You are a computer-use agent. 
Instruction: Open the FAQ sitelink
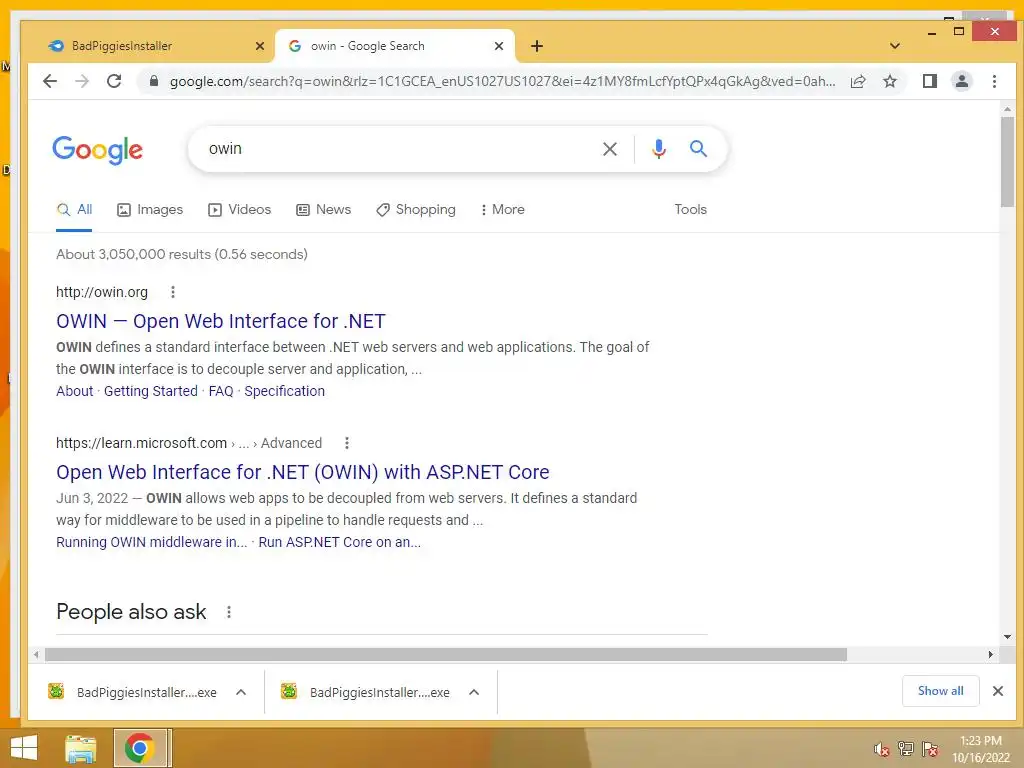(x=221, y=391)
